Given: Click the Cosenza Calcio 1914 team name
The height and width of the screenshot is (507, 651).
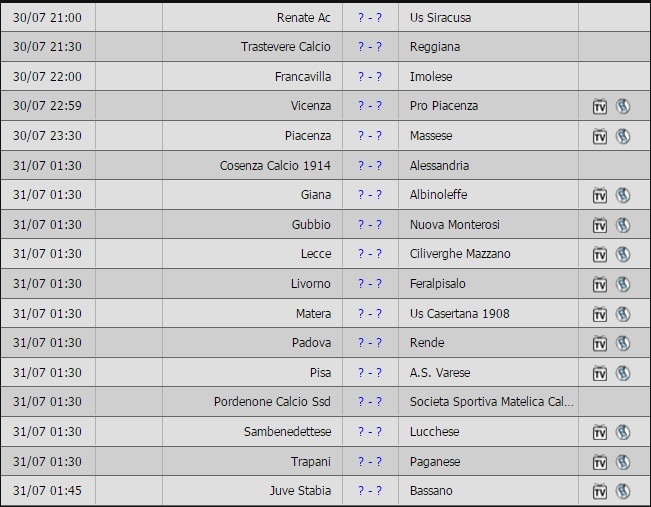Looking at the screenshot, I should pos(275,166).
